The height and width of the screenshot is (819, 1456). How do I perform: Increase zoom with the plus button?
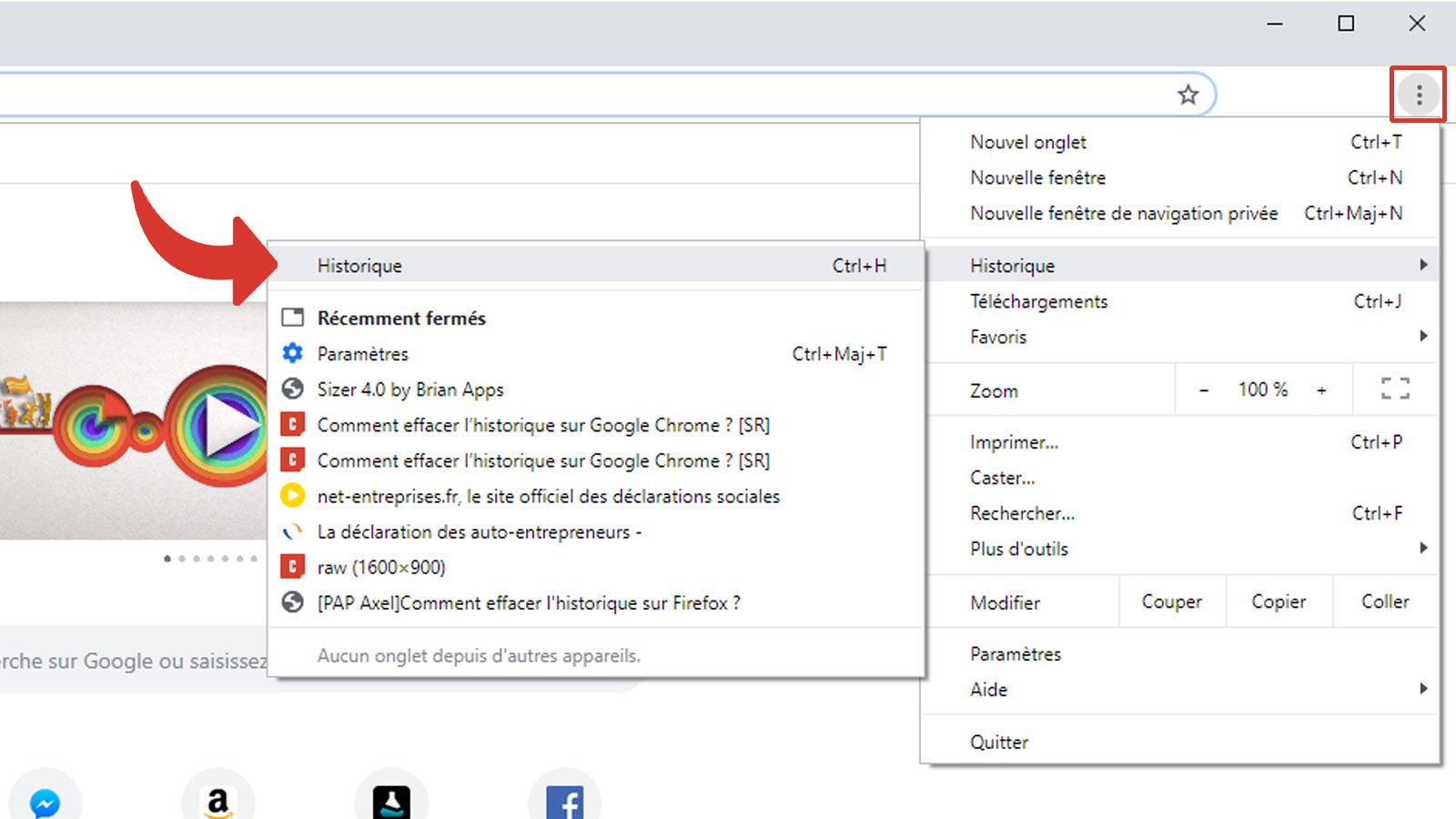[1321, 389]
